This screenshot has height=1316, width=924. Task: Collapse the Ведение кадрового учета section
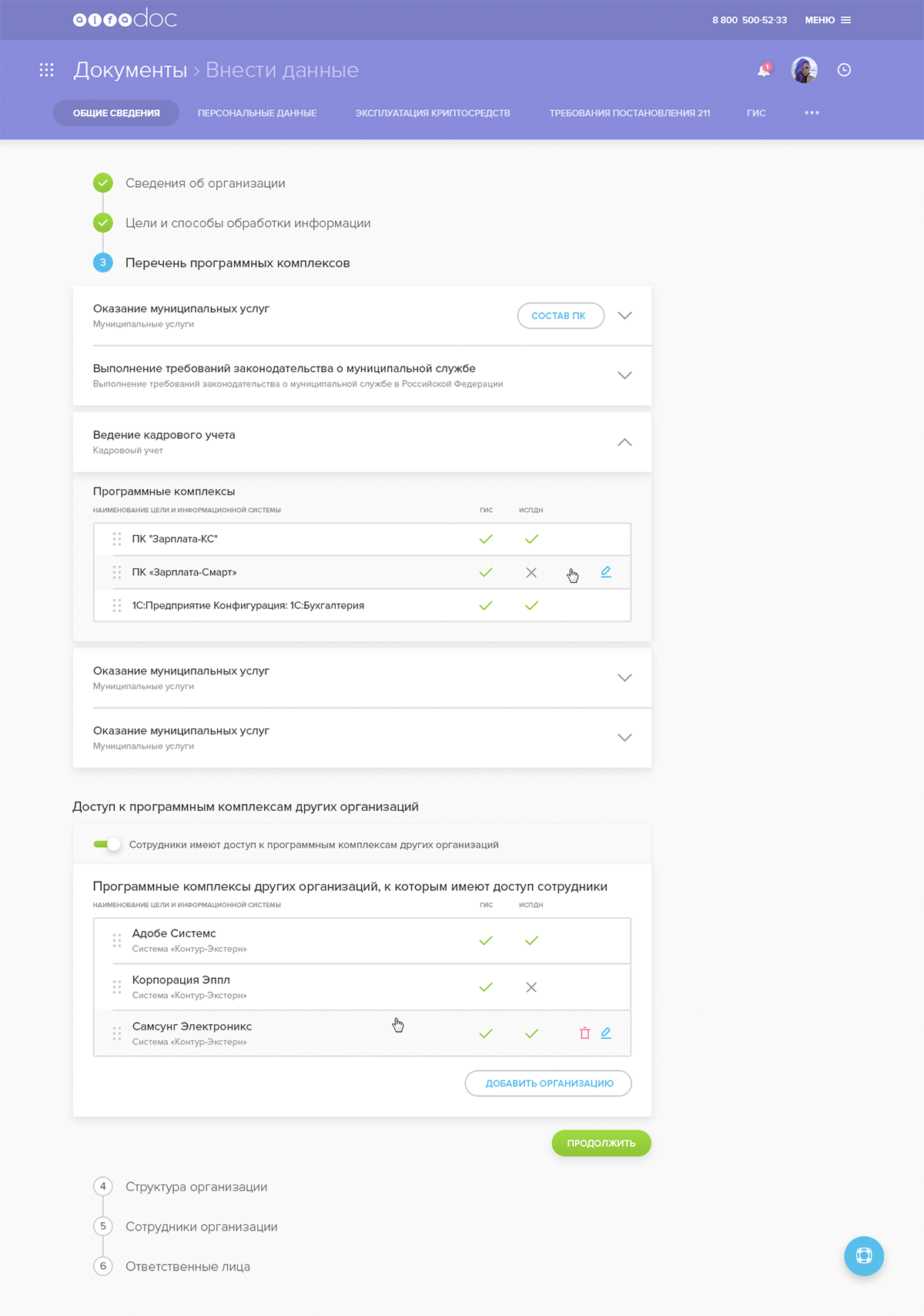click(x=624, y=442)
